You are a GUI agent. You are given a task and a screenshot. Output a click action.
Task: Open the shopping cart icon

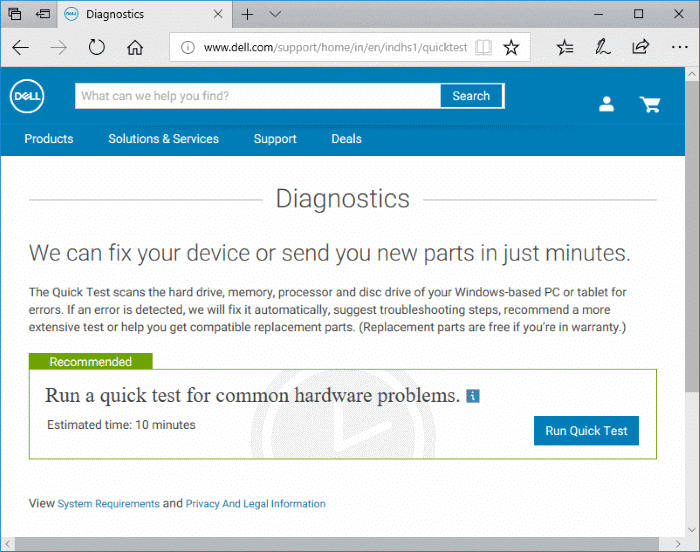[x=650, y=105]
